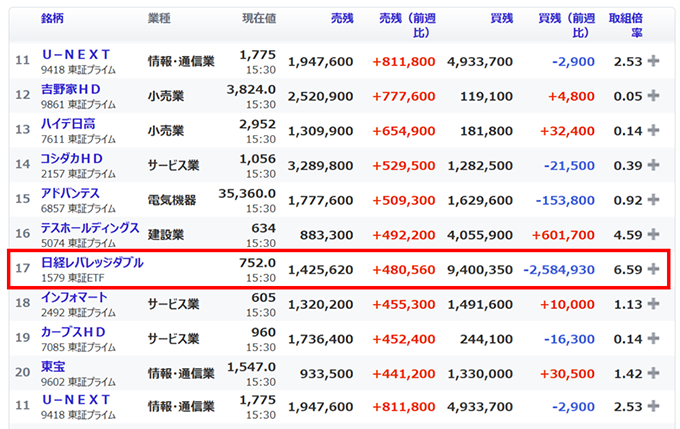Sort by the 買残 column header

[x=502, y=18]
